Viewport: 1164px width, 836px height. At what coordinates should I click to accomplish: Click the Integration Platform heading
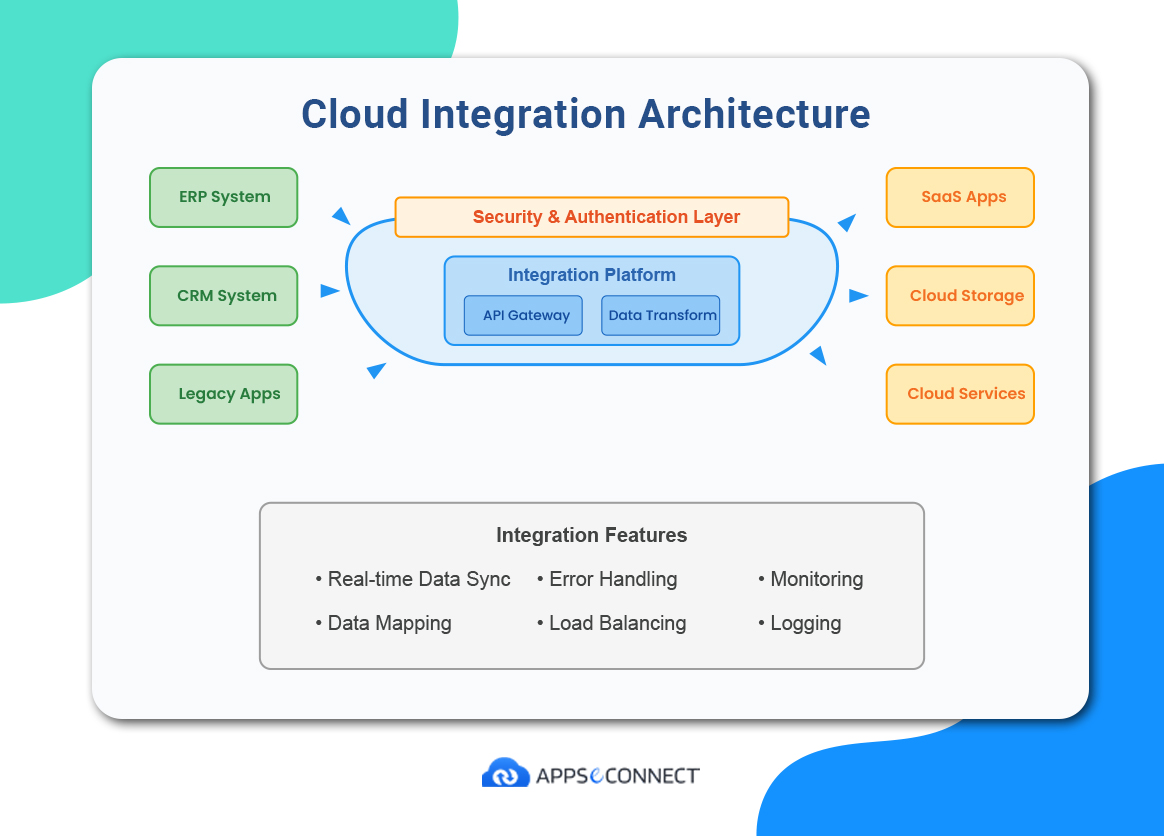[592, 275]
